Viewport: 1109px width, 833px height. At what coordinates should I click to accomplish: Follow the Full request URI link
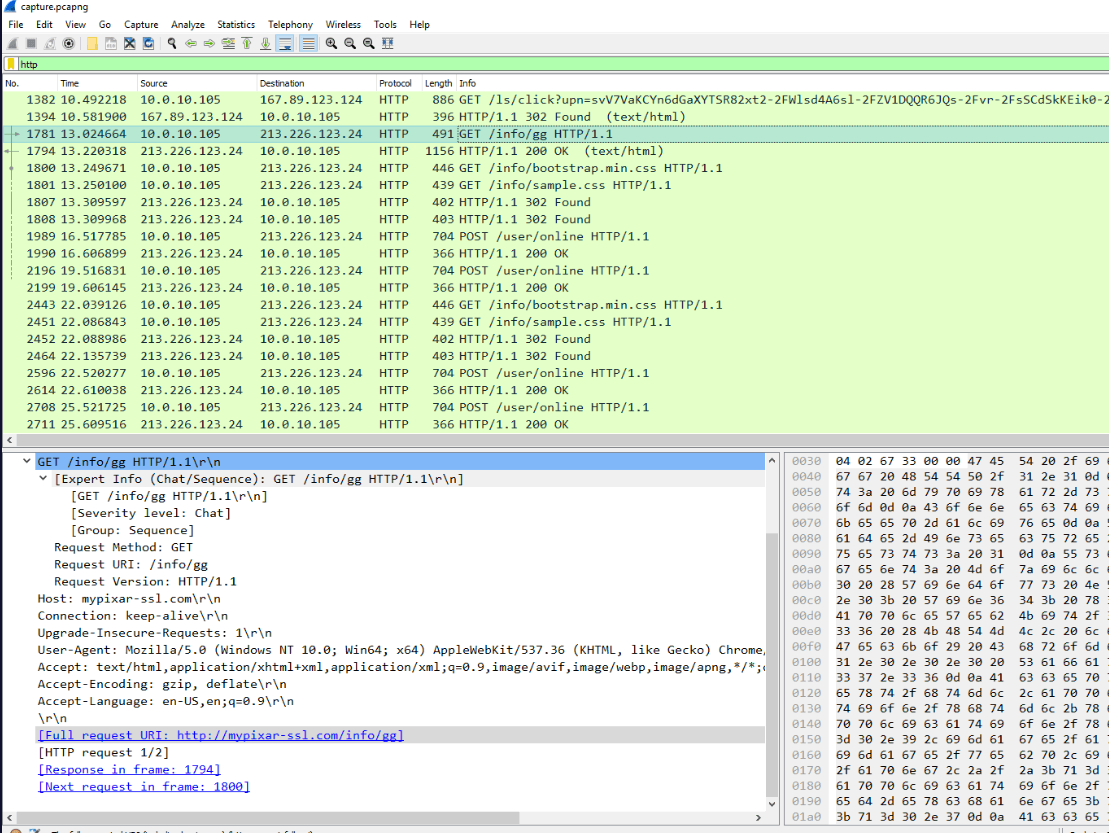[221, 735]
